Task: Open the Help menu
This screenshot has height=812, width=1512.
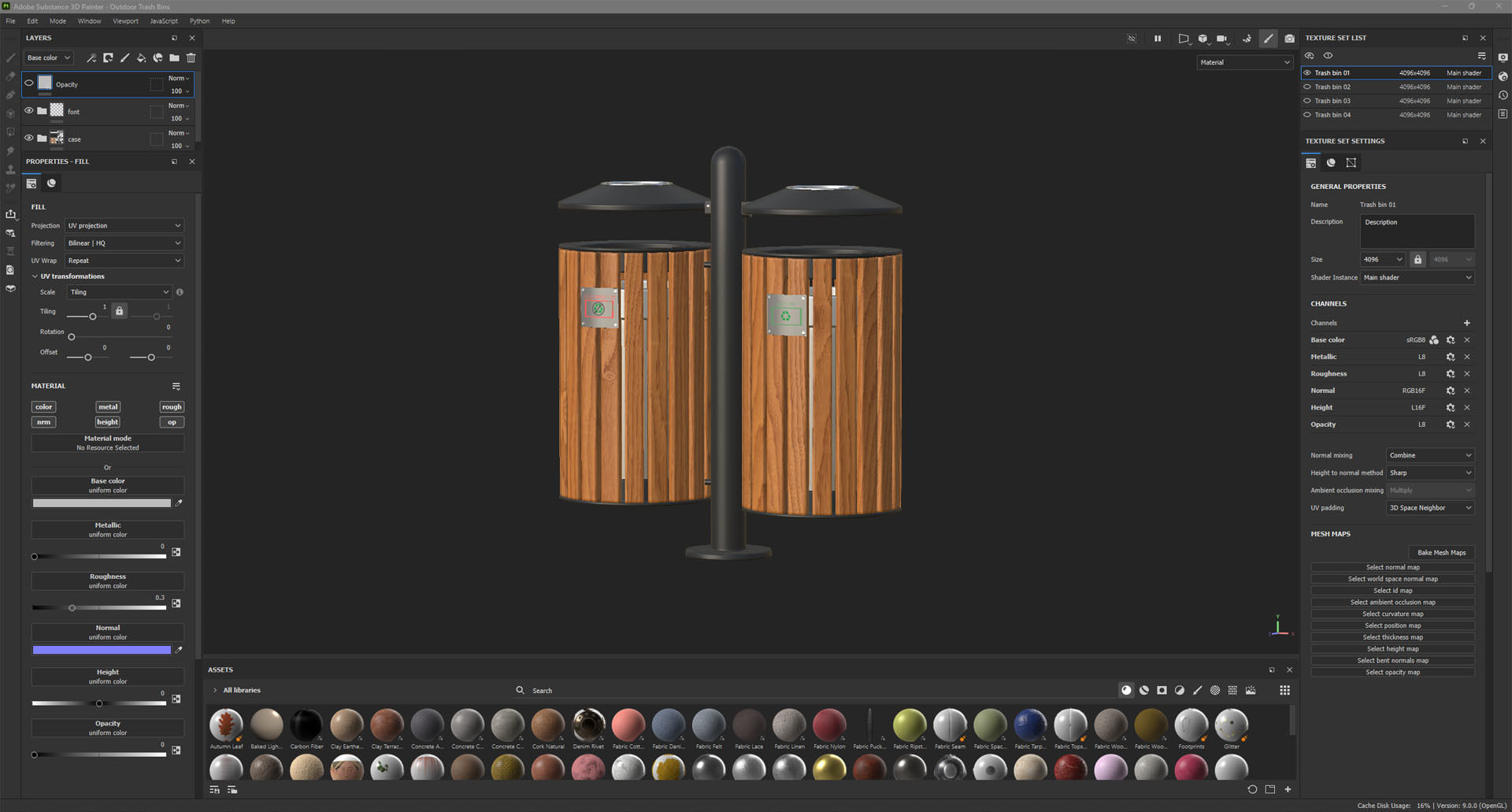Action: [x=228, y=21]
